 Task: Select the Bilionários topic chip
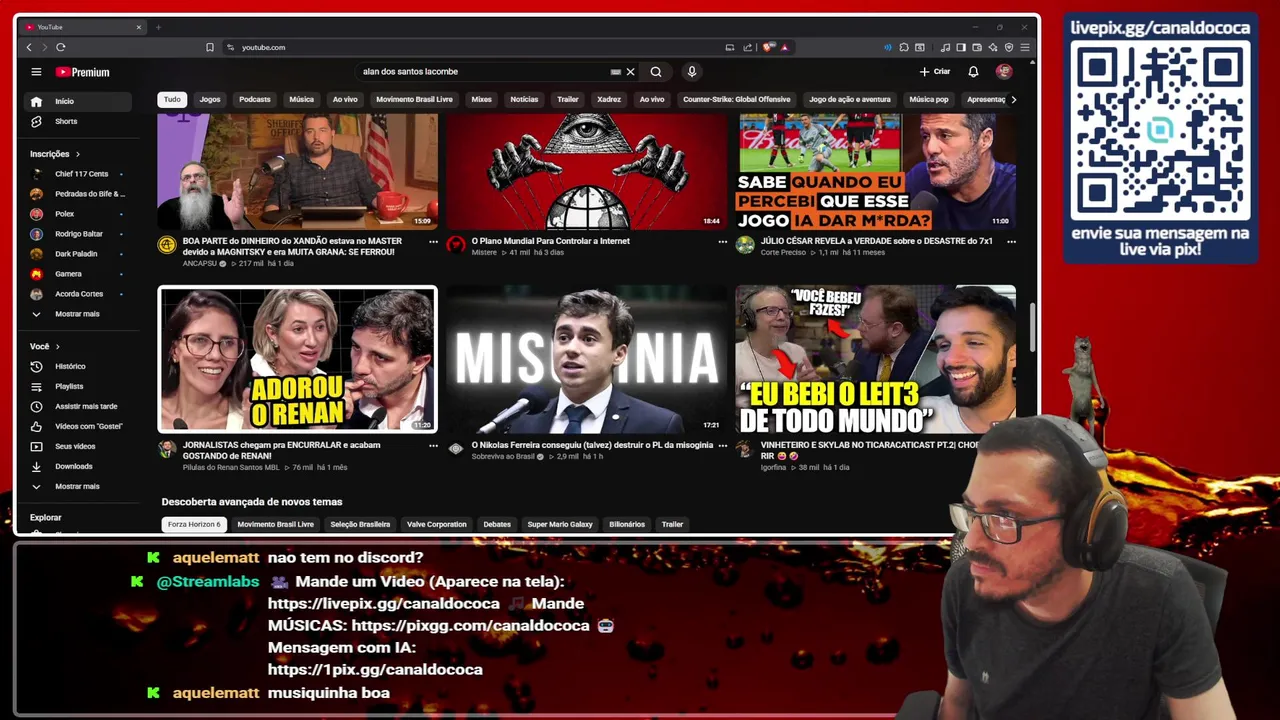[627, 524]
